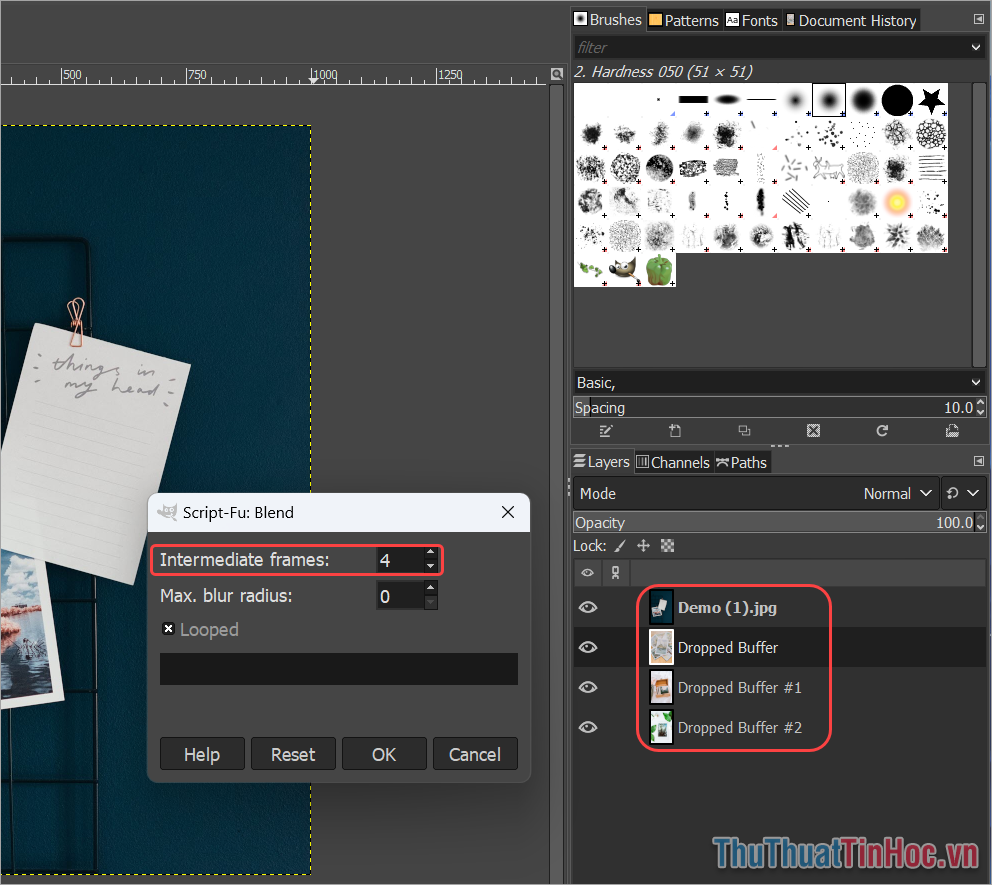Select the diagonal parallel lines brush

795,202
